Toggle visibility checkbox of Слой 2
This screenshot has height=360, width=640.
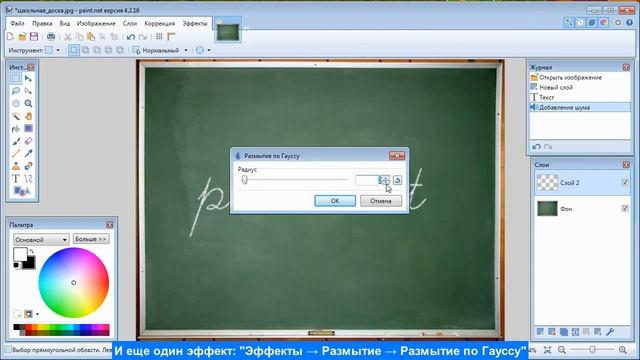click(625, 182)
